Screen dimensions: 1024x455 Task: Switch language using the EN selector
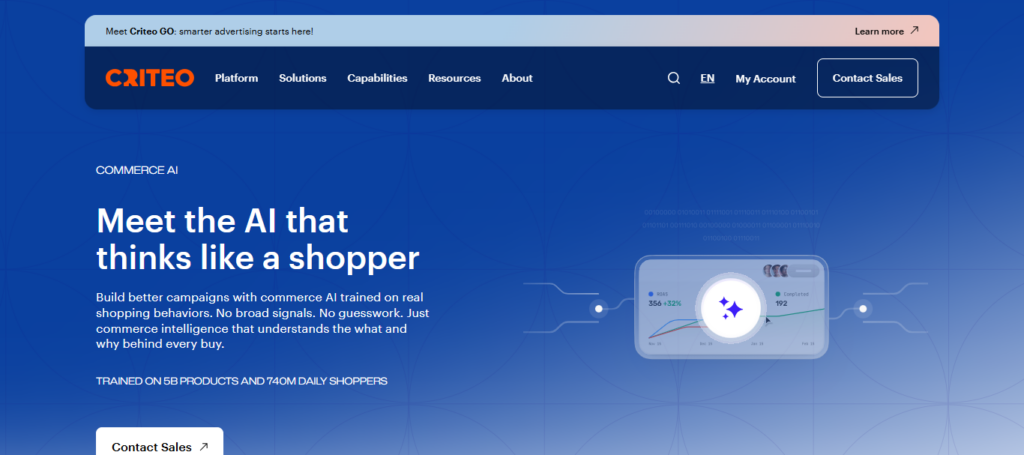(707, 78)
